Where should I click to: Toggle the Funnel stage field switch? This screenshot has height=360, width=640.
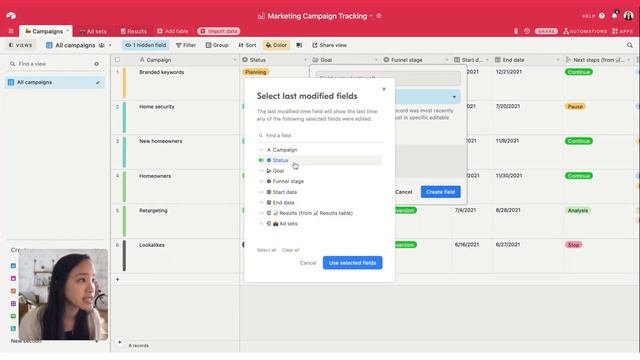261,182
